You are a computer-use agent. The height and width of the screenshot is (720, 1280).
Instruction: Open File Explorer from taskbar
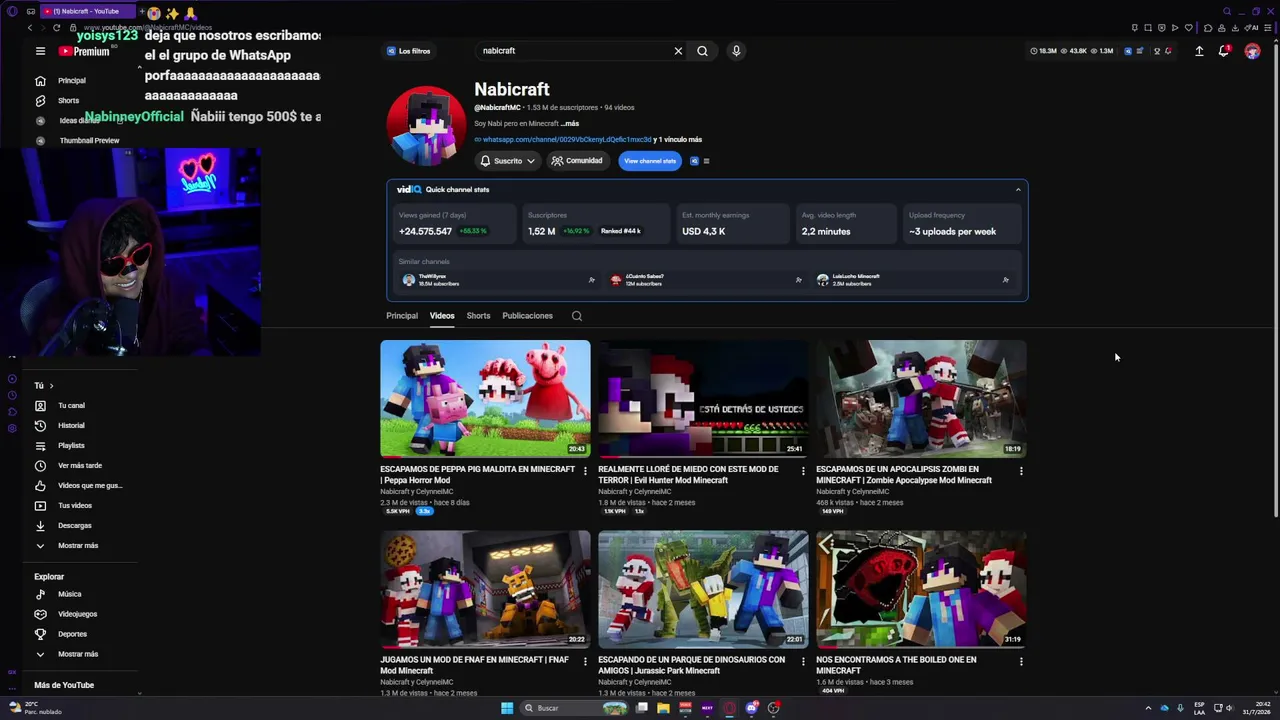click(x=663, y=708)
